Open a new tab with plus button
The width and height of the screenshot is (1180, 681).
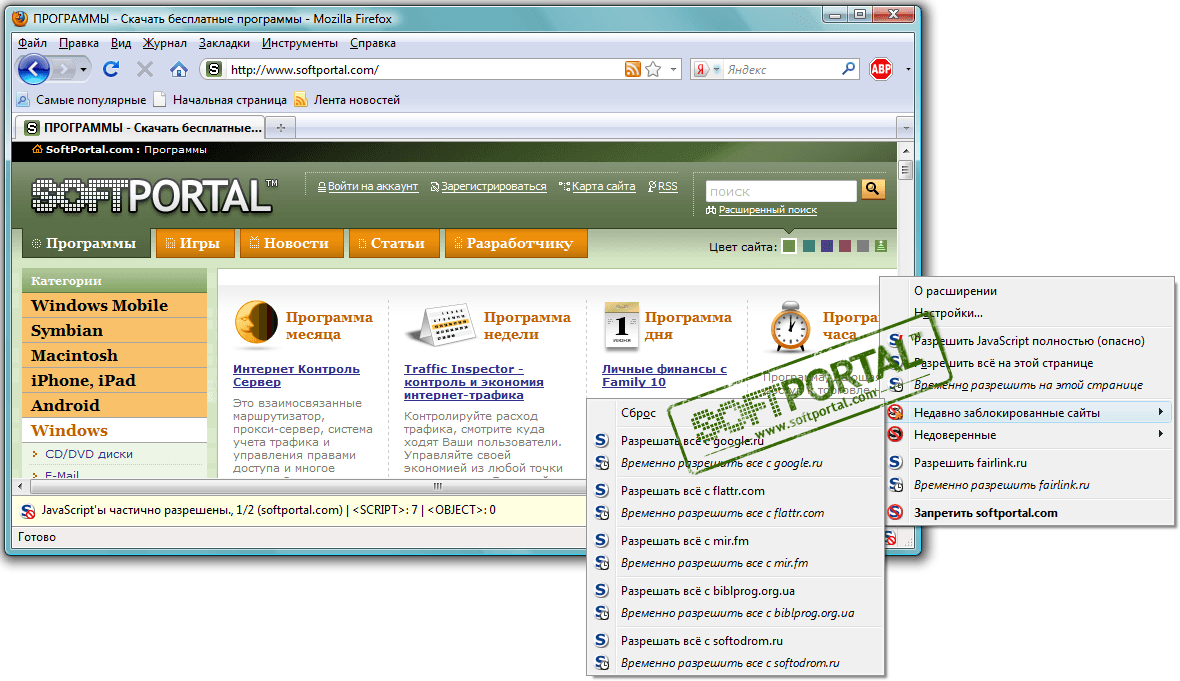click(x=281, y=128)
